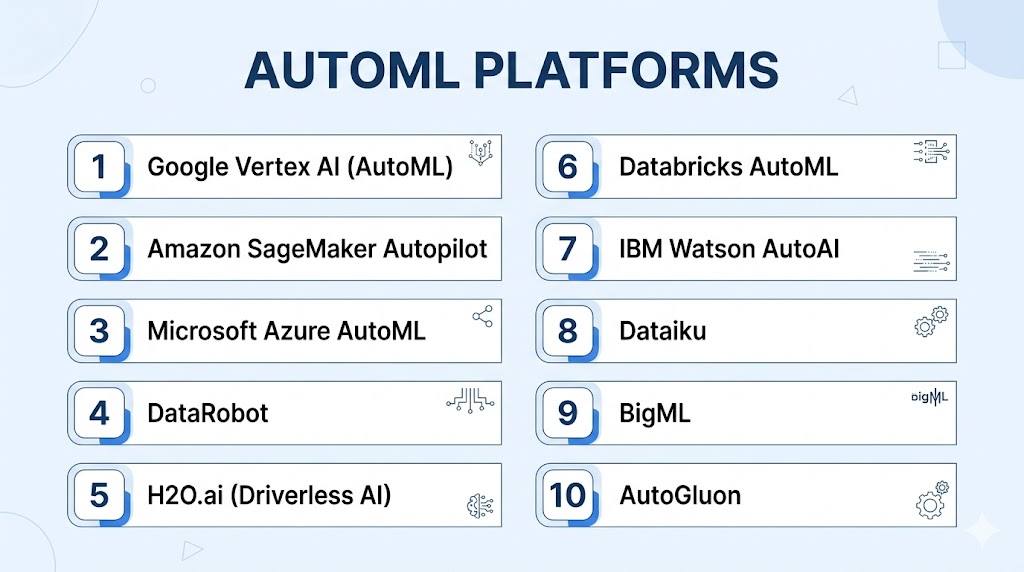Select the number 10 badge
1024x572 pixels.
[x=567, y=495]
